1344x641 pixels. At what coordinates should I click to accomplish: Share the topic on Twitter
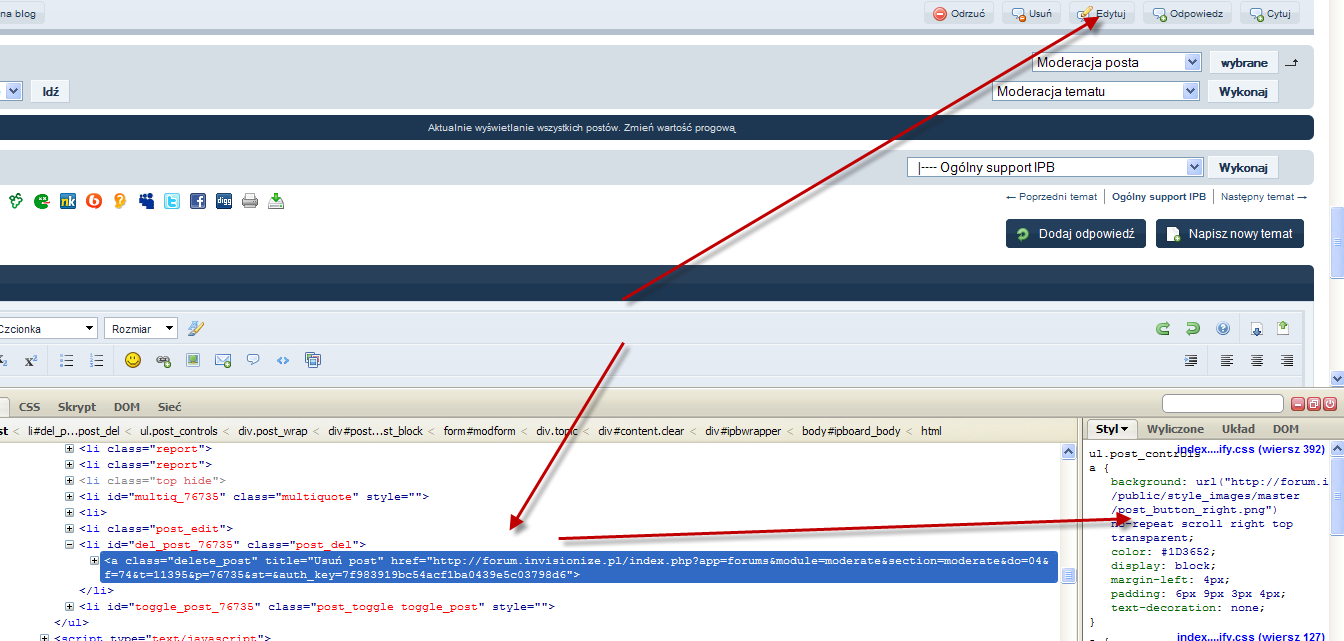coord(172,201)
